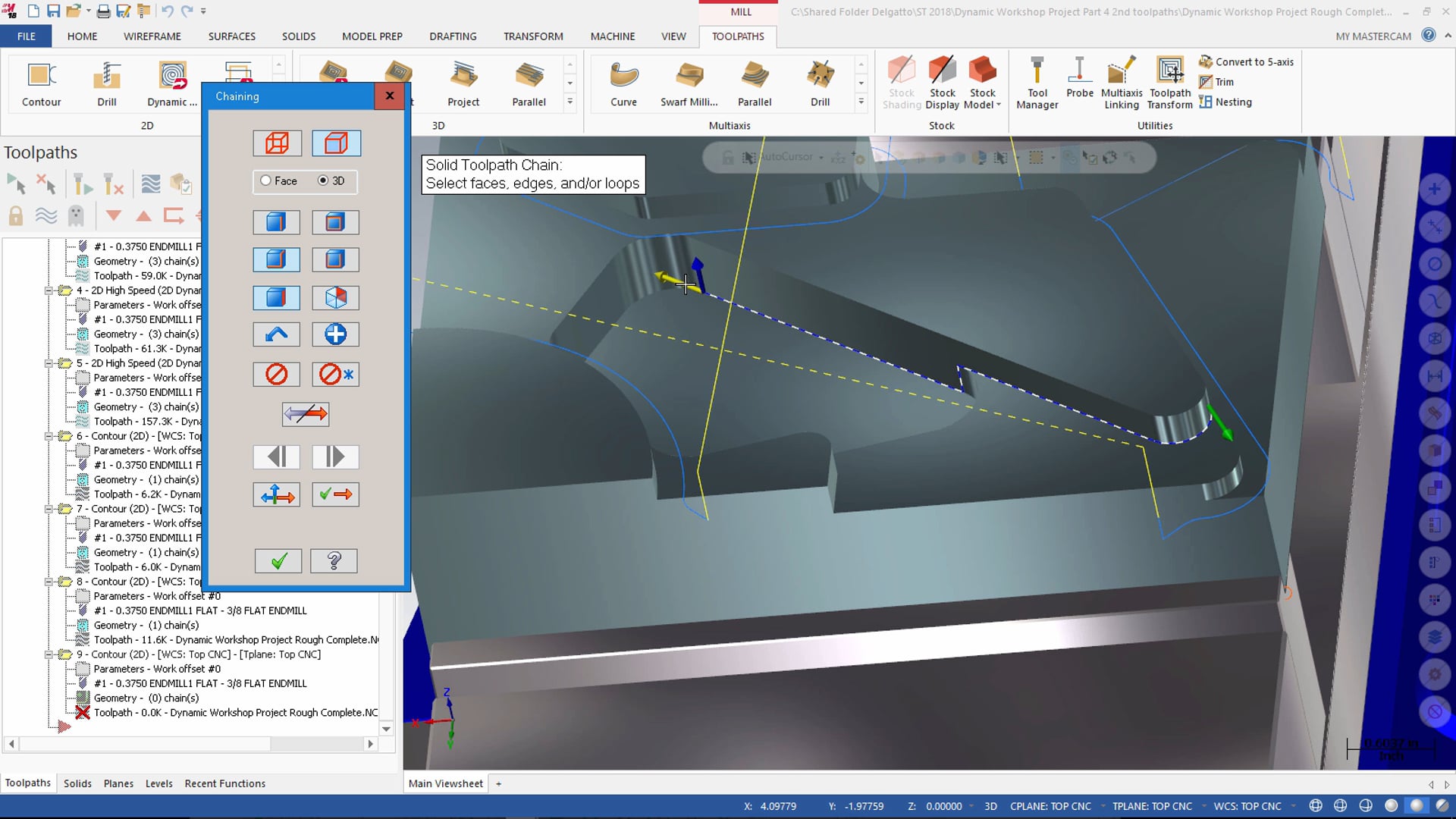
Task: Open the Tool Manager
Action: 1037,83
